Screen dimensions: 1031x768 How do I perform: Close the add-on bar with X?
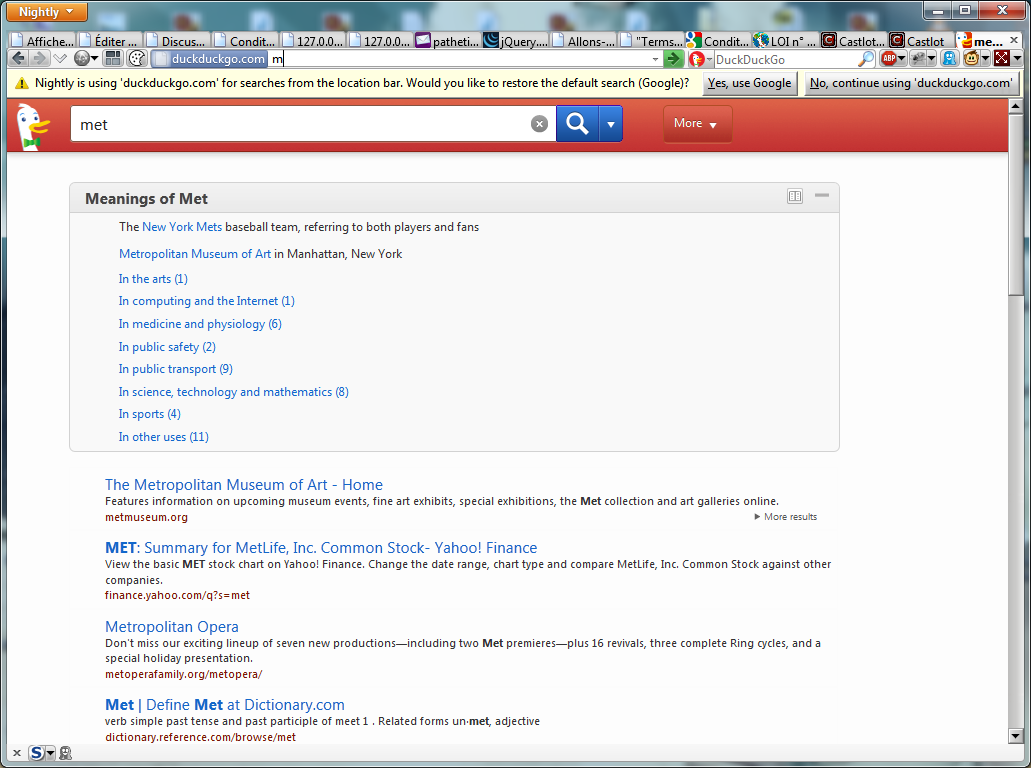point(16,753)
